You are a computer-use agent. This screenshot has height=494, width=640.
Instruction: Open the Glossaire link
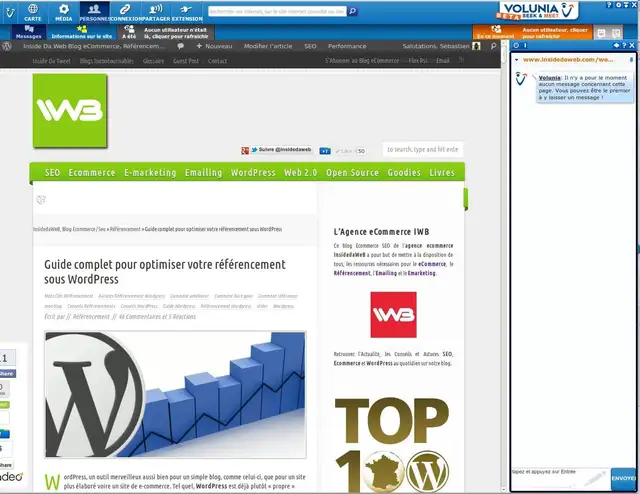(x=153, y=61)
